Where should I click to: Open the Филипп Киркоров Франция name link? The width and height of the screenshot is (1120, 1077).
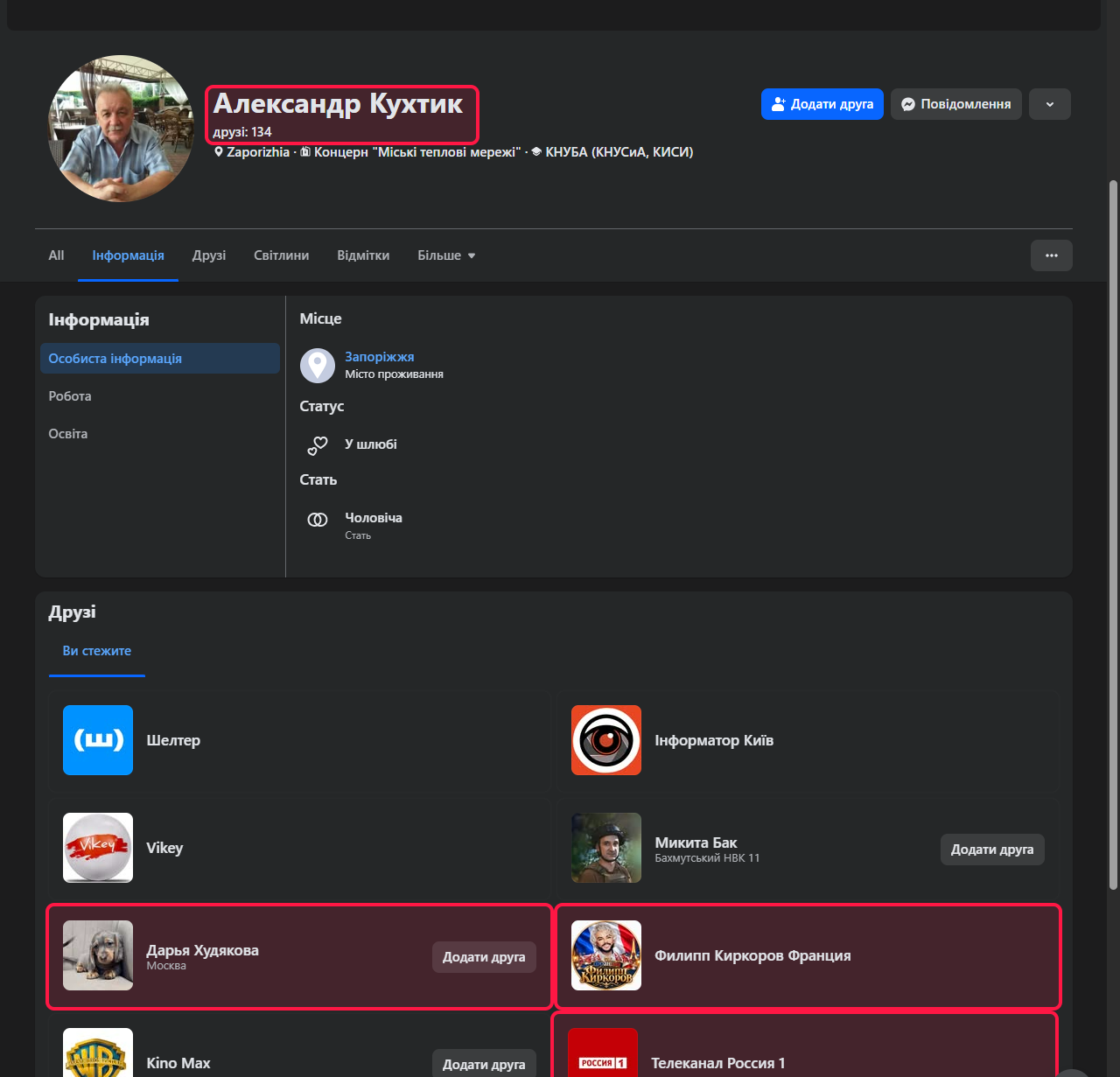[752, 955]
